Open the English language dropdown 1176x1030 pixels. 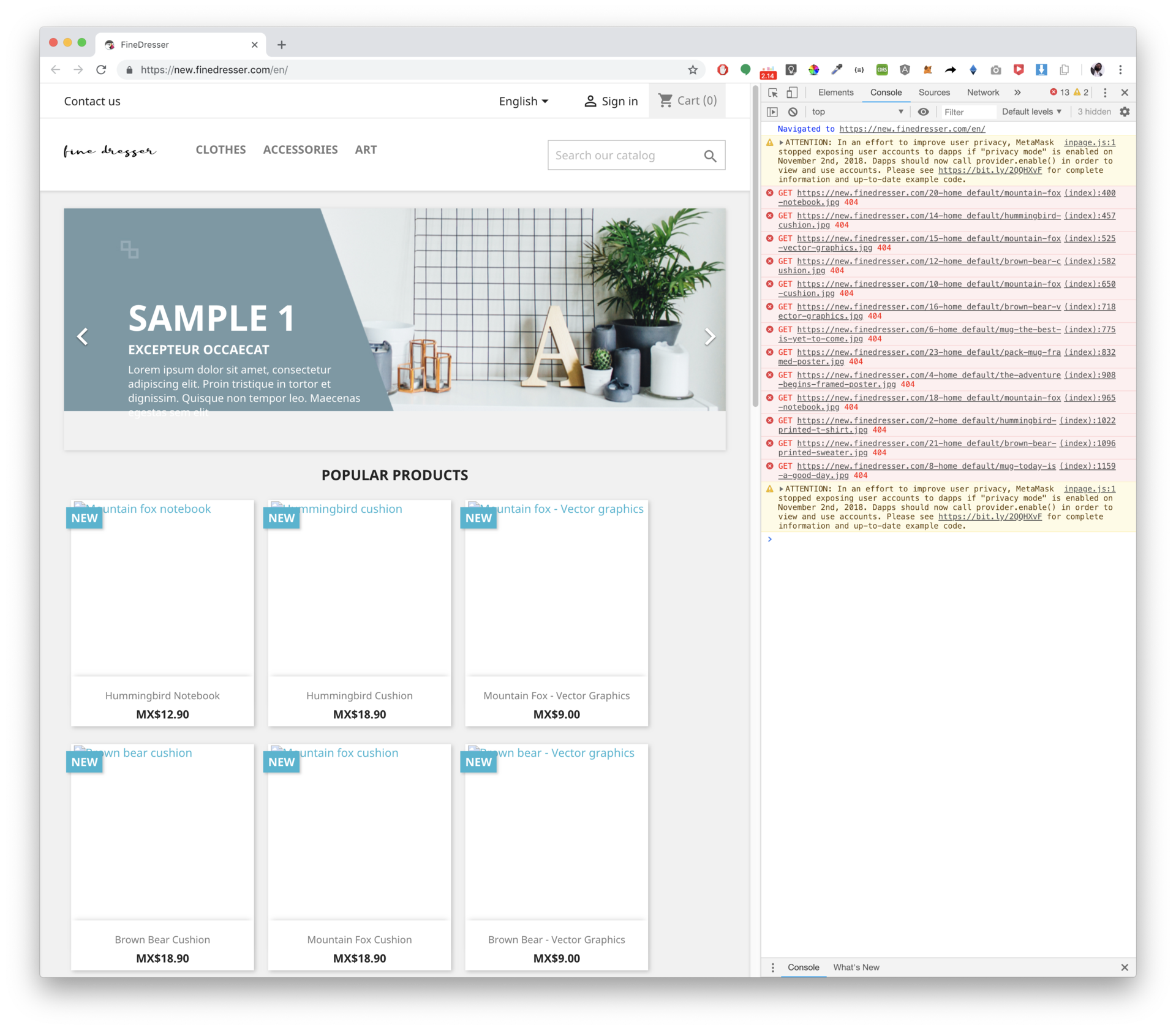point(523,101)
